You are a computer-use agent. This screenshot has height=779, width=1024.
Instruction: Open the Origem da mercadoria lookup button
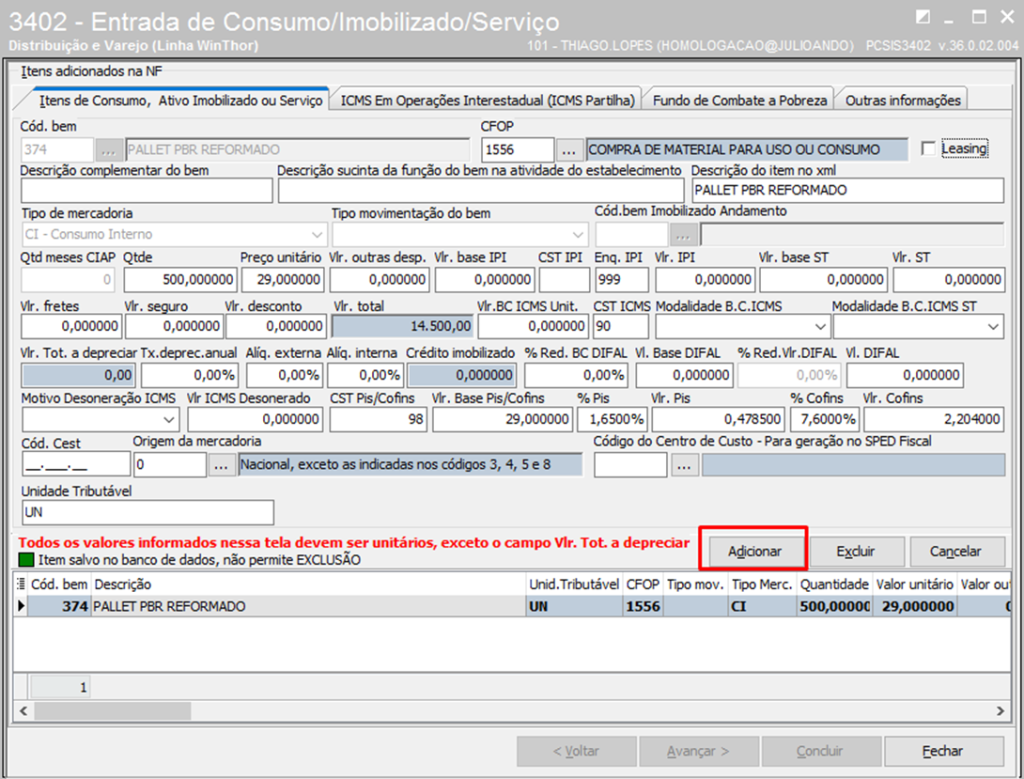[221, 465]
